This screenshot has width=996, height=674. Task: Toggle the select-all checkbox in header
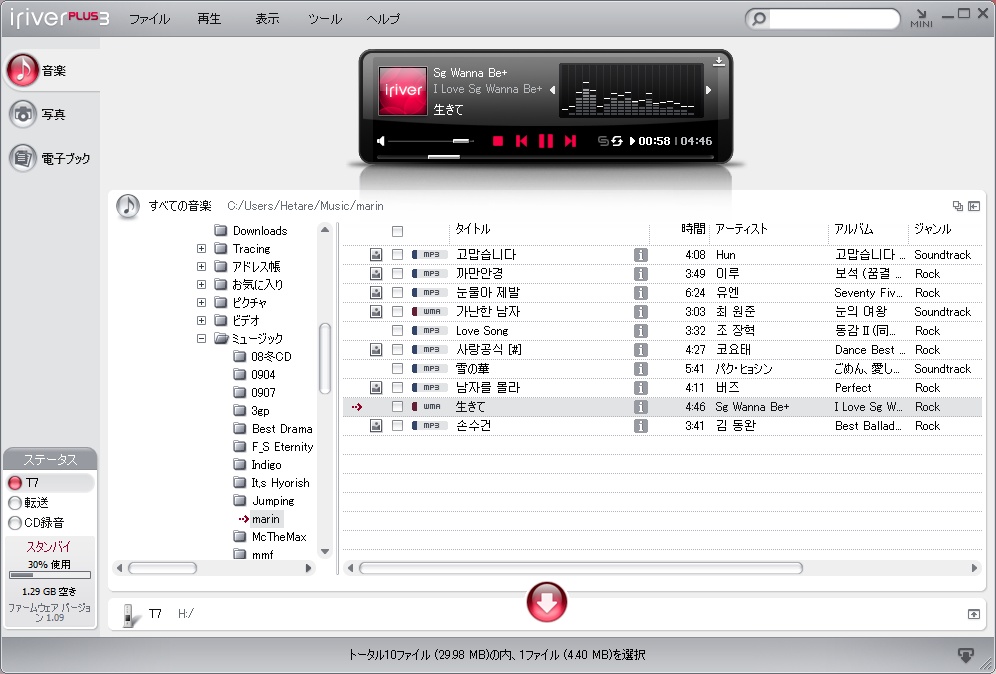[x=398, y=231]
